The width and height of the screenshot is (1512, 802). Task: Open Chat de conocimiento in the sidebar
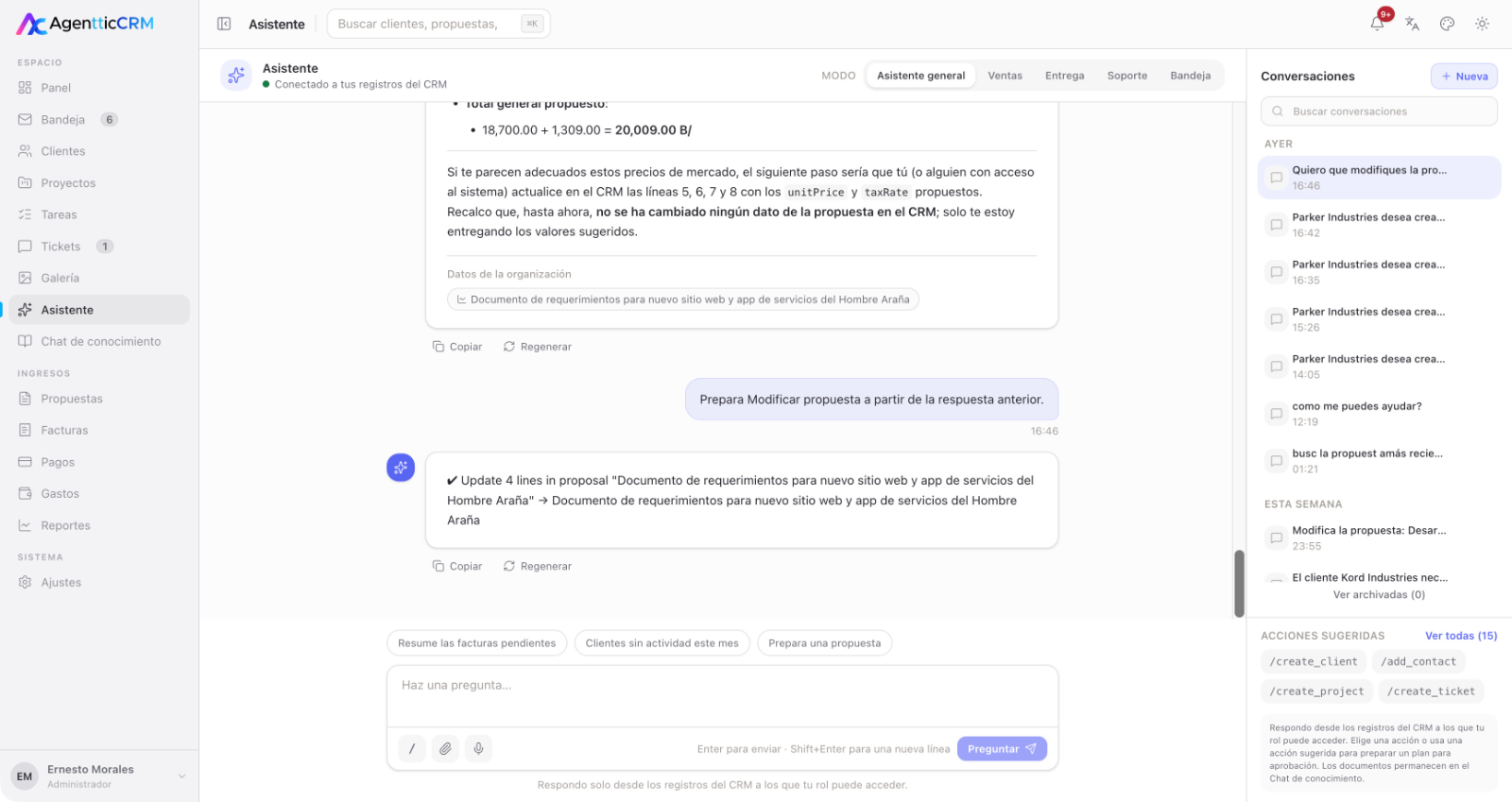tap(99, 341)
